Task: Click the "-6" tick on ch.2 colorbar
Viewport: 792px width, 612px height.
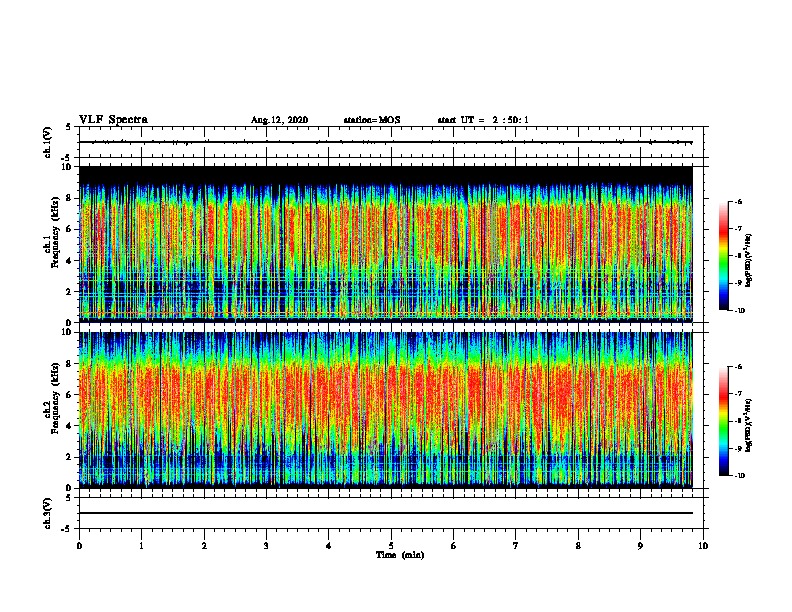Action: click(x=739, y=367)
